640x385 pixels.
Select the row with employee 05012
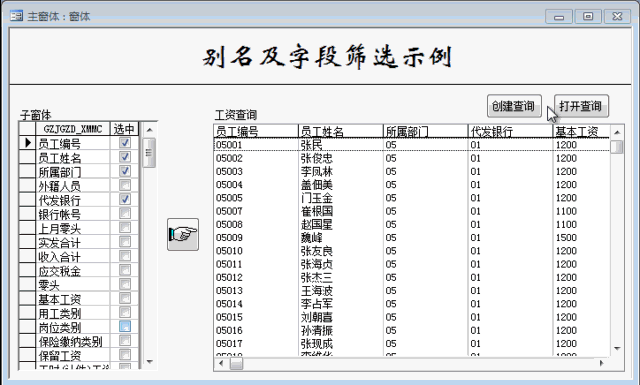coord(412,277)
